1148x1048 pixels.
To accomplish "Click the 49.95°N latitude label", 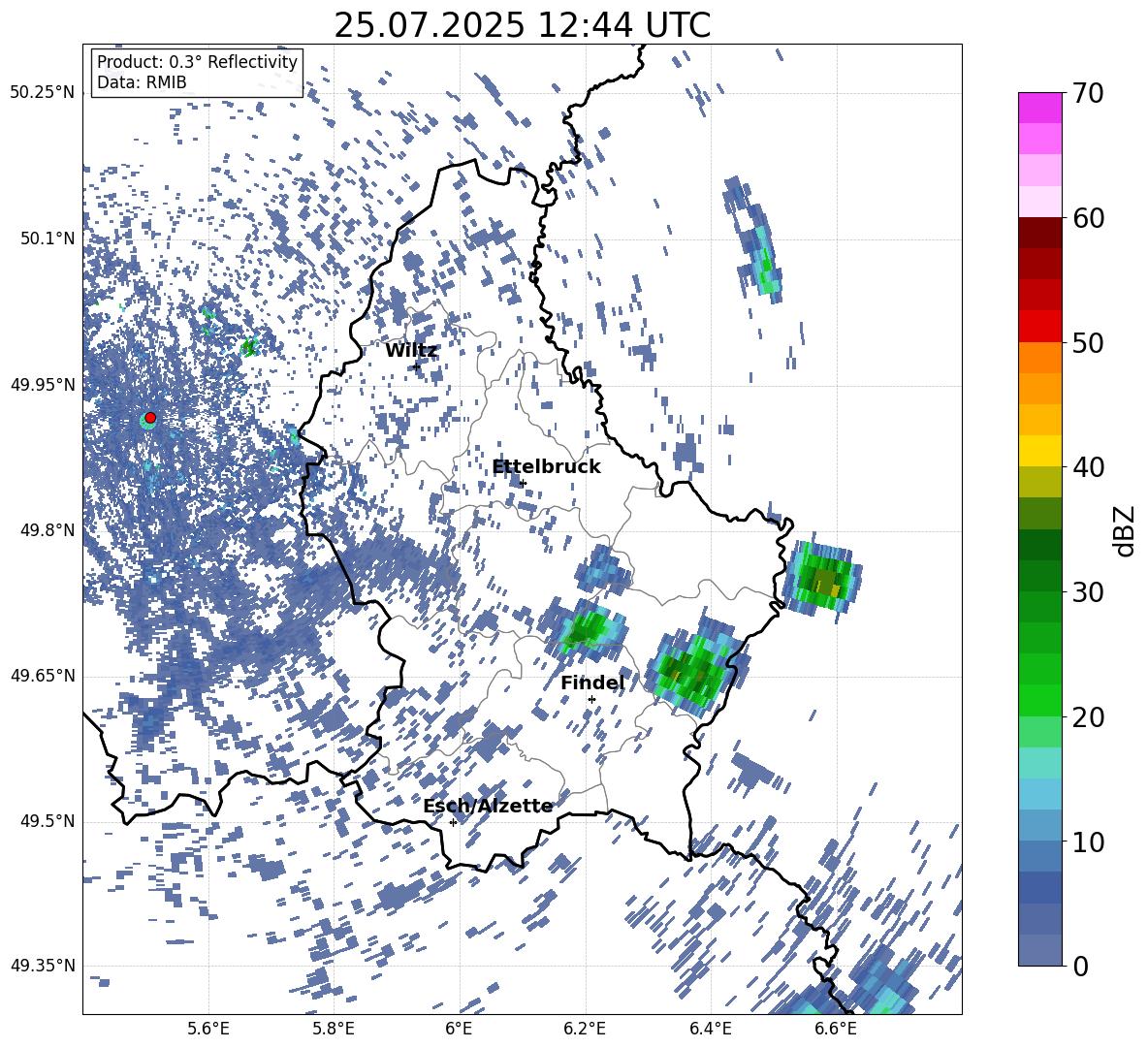I will 43,384.
